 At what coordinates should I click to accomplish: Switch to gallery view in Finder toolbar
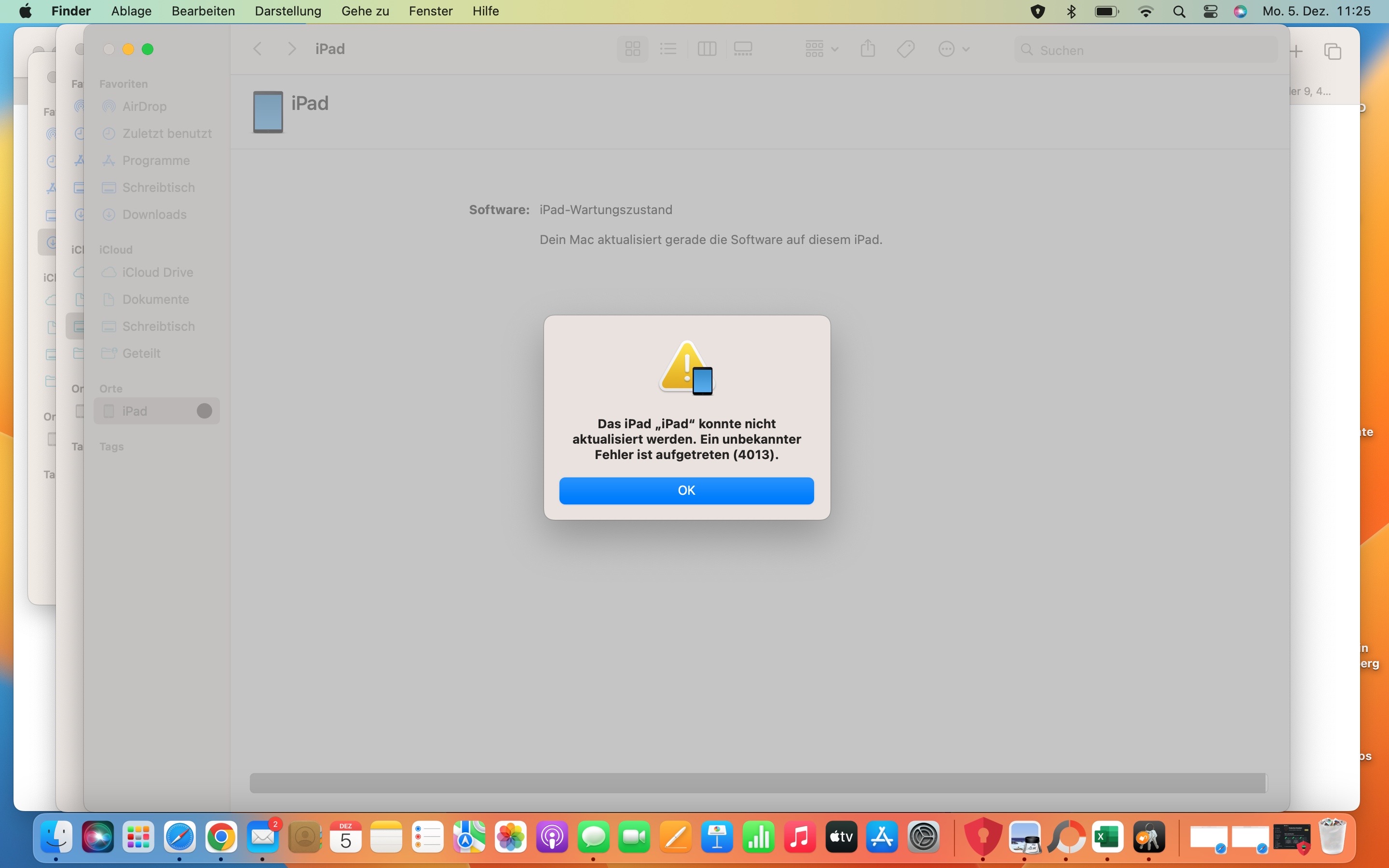743,49
